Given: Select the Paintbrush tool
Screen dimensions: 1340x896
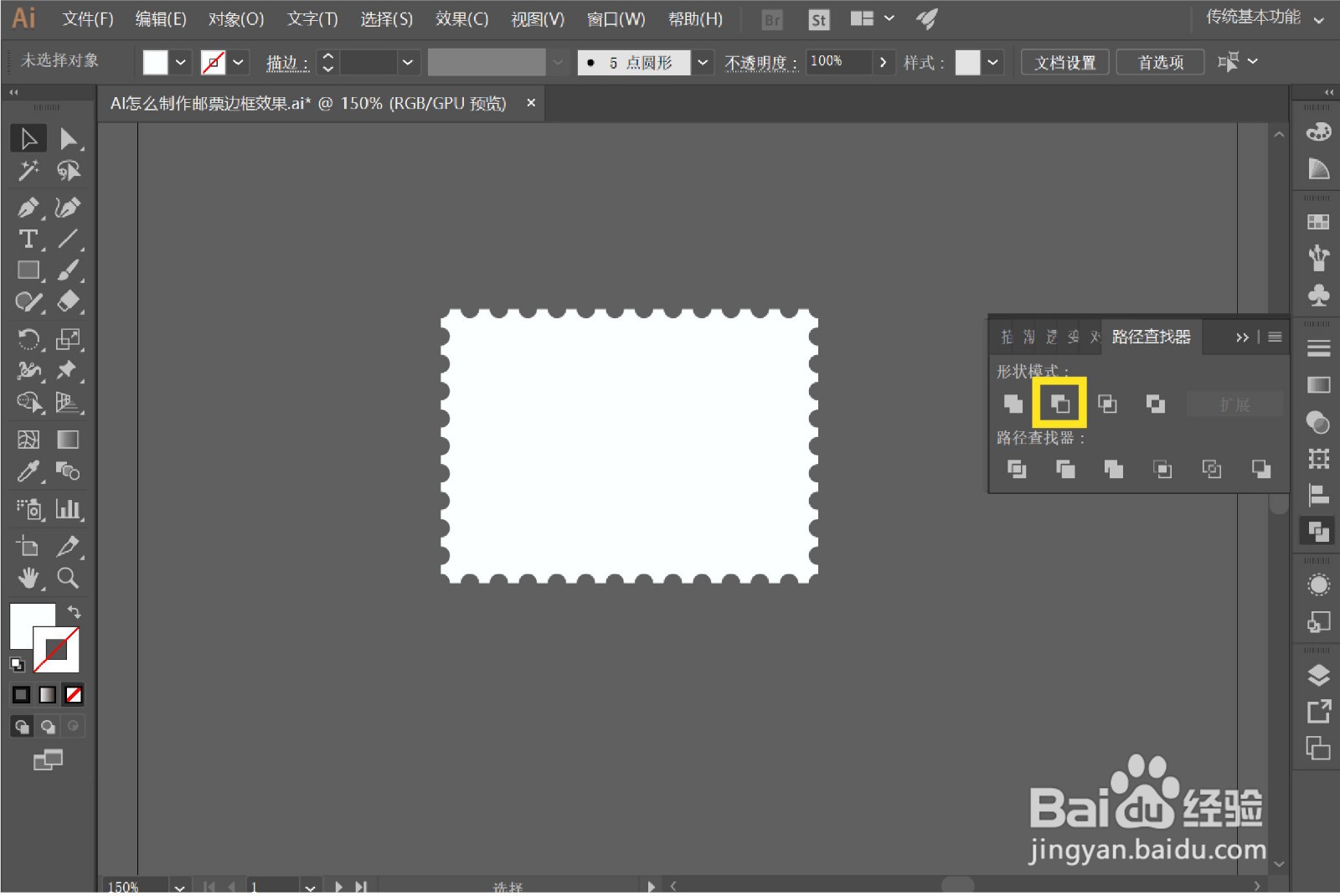Looking at the screenshot, I should tap(69, 270).
